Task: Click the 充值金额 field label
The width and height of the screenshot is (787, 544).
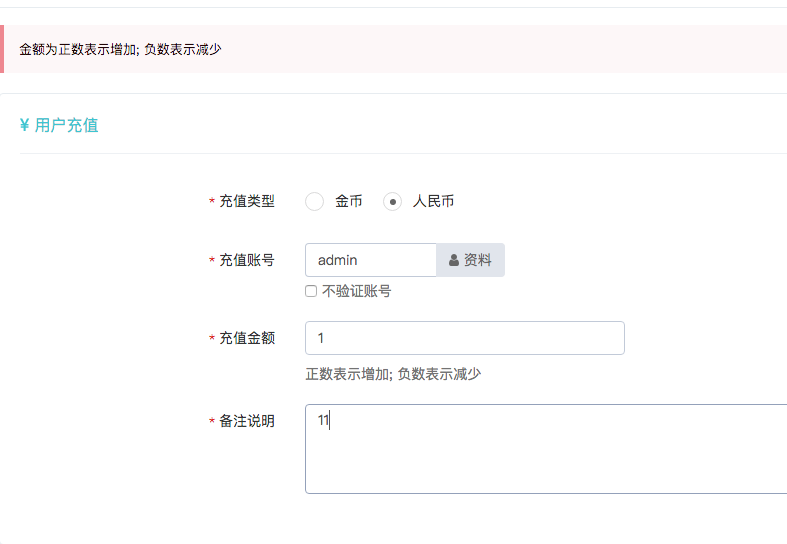Action: tap(247, 338)
